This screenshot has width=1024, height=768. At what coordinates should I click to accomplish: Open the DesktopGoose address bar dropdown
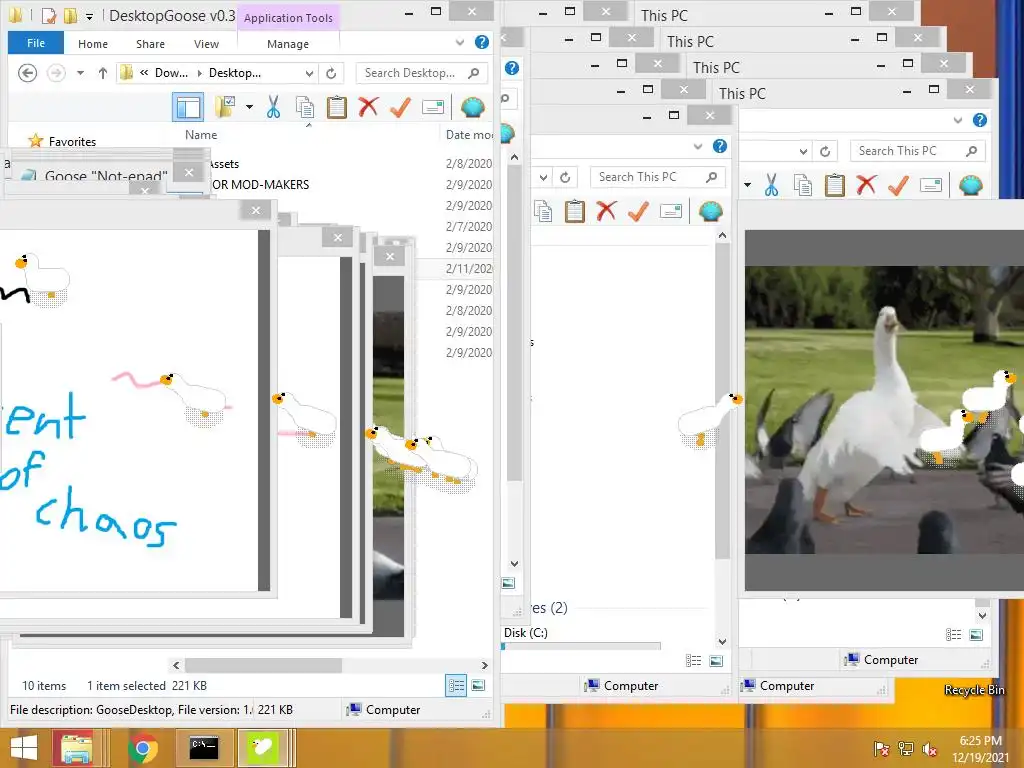pos(310,73)
